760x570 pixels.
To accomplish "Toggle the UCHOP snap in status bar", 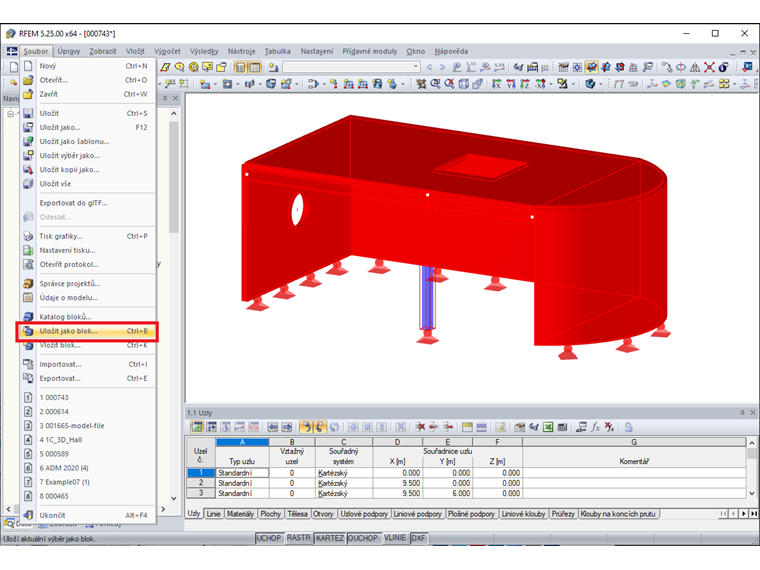I will [x=269, y=538].
